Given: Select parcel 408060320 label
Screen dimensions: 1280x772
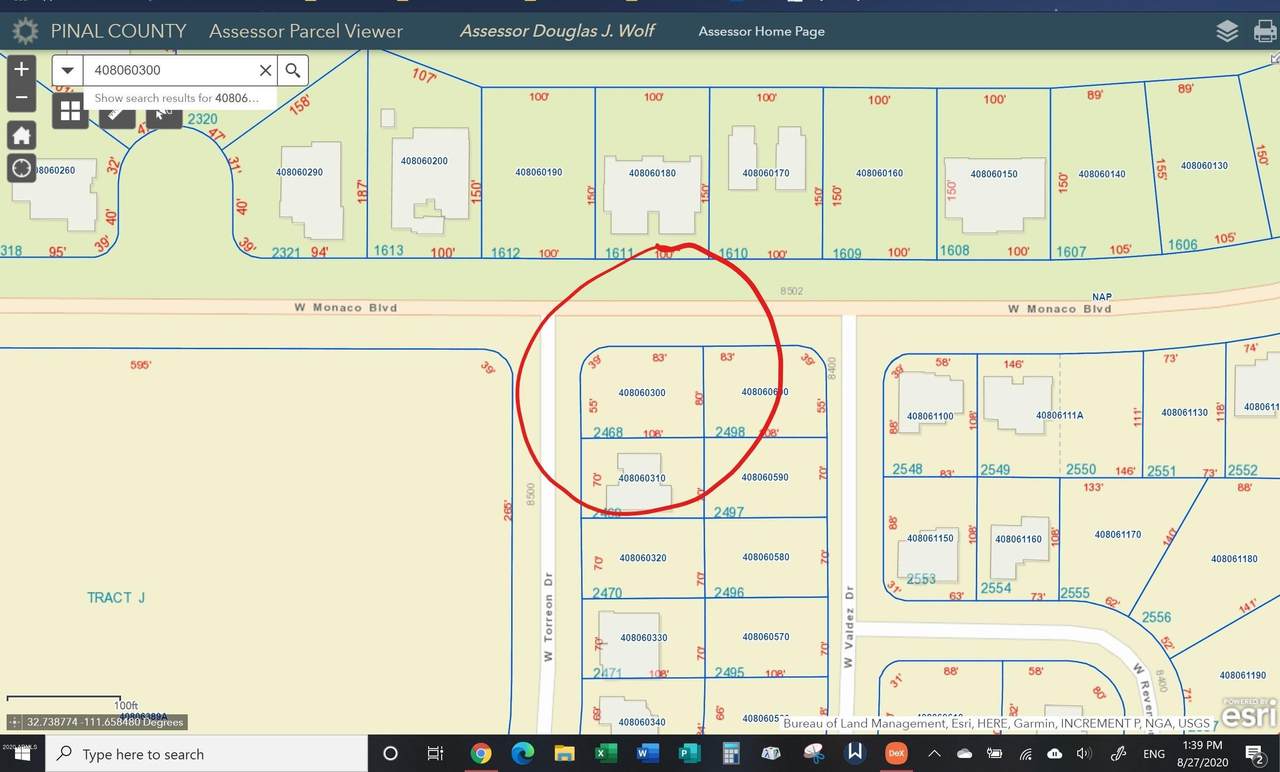Looking at the screenshot, I should pyautogui.click(x=643, y=558).
